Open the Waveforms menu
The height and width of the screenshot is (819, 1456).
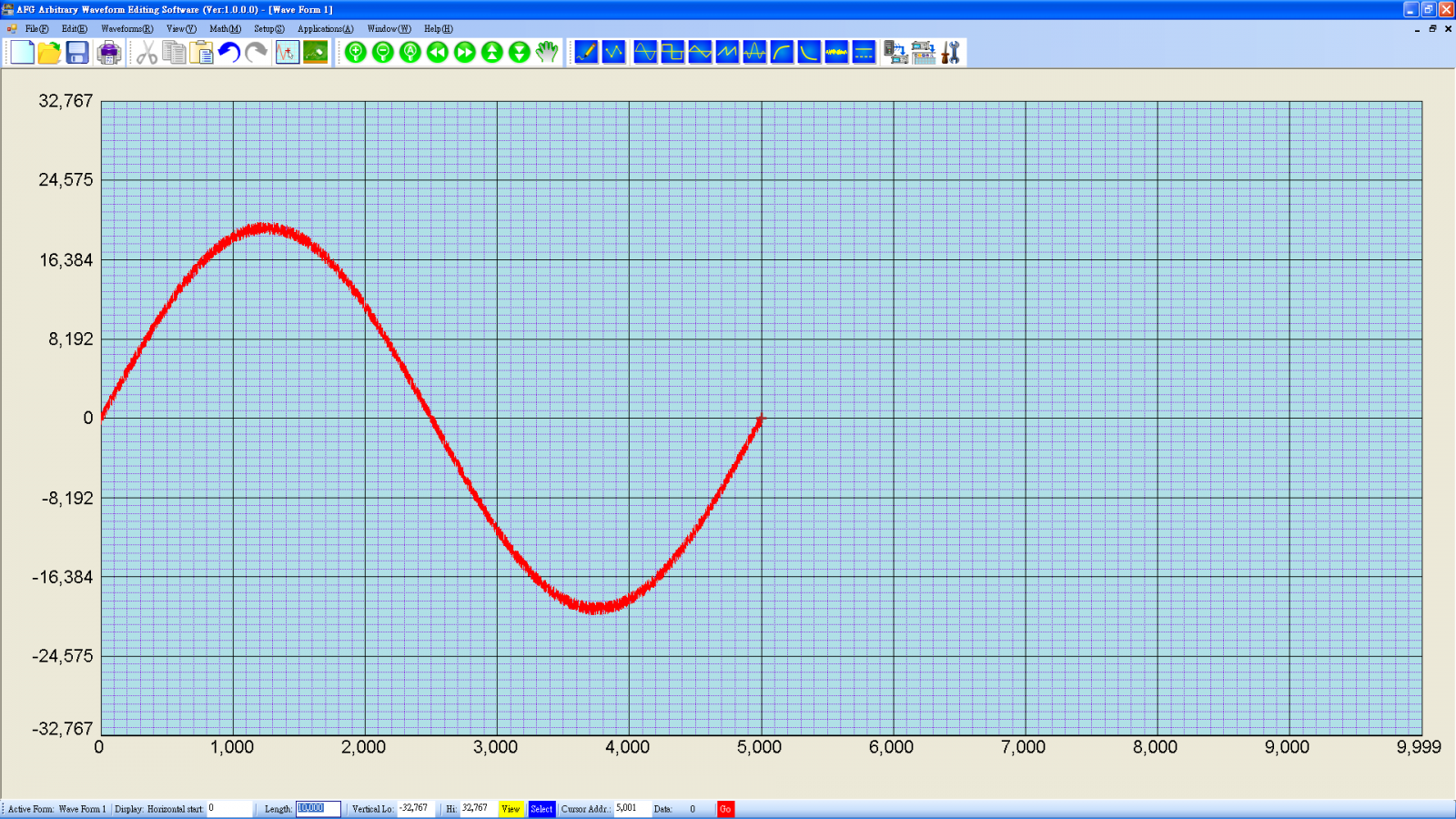coord(126,29)
